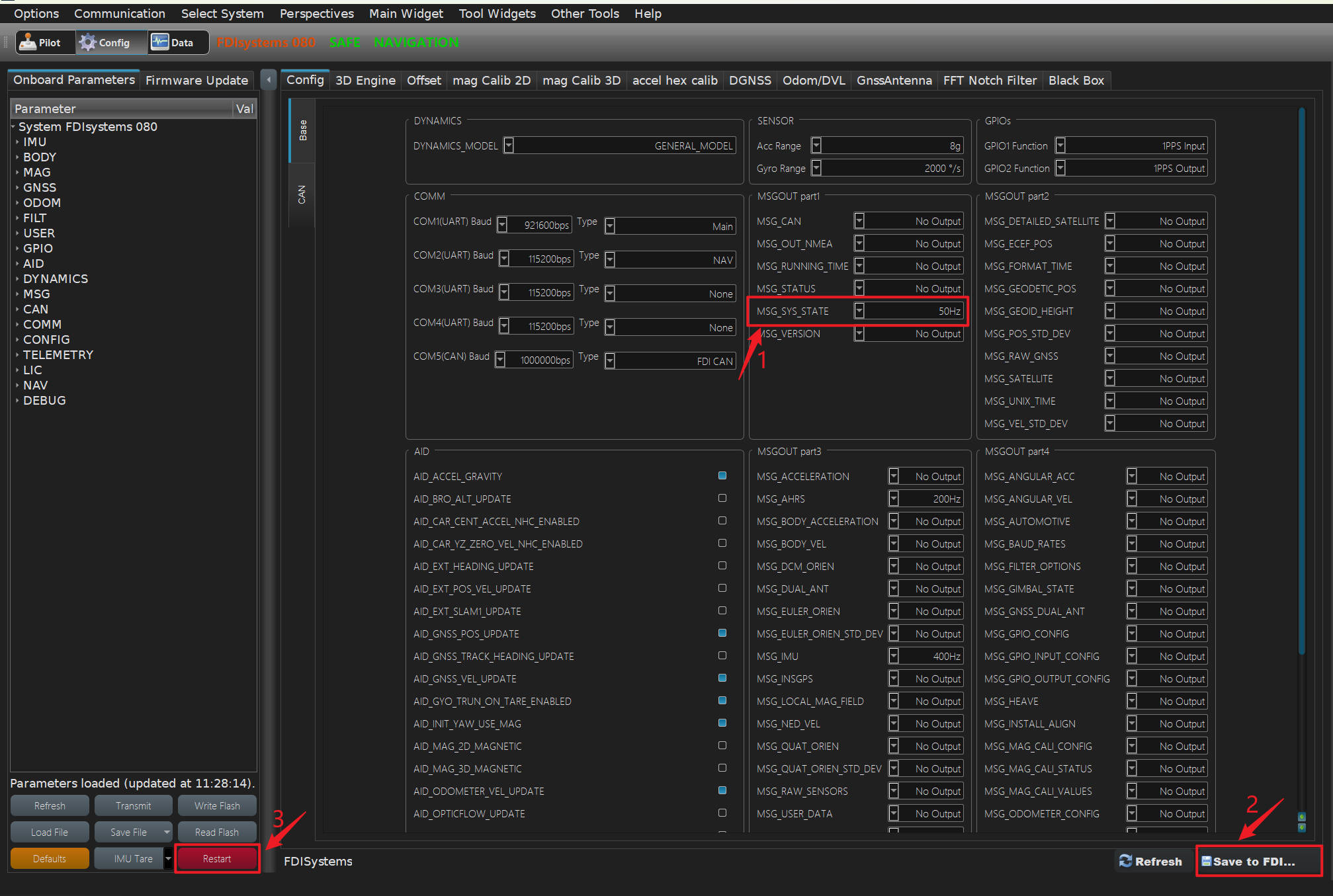Click Refresh beside Save to FDI
Screen dimensions: 1333x896
click(1151, 861)
